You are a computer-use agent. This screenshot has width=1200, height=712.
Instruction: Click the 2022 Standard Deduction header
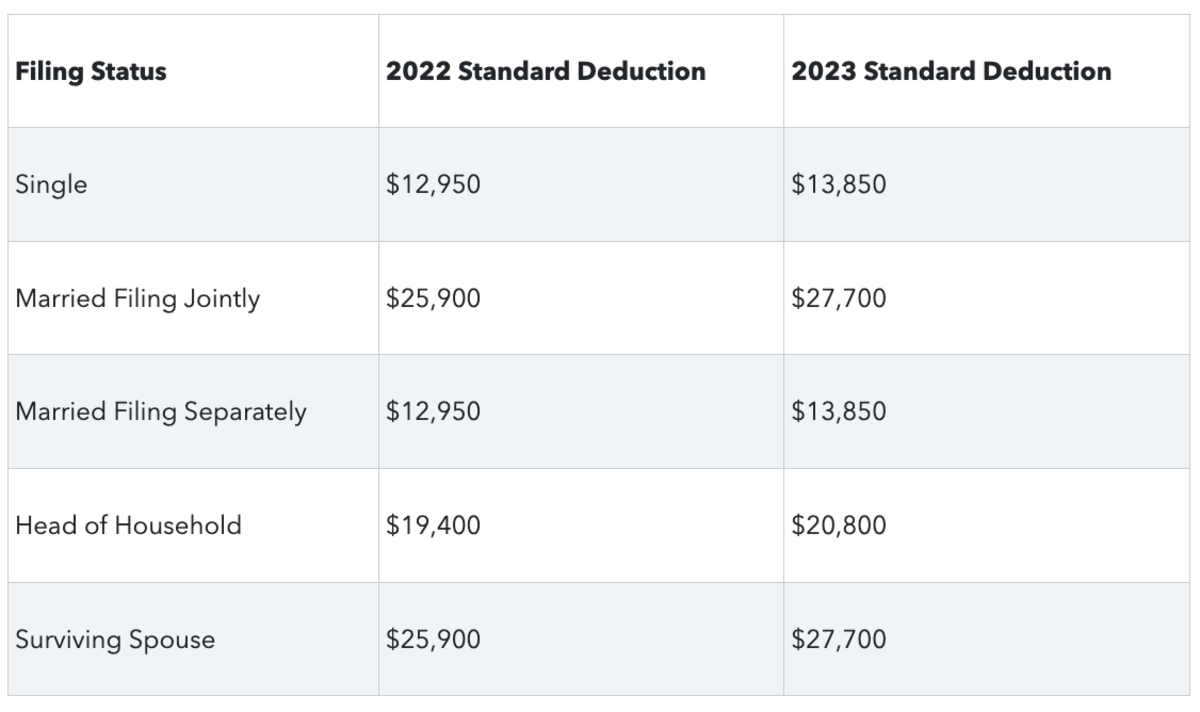545,72
